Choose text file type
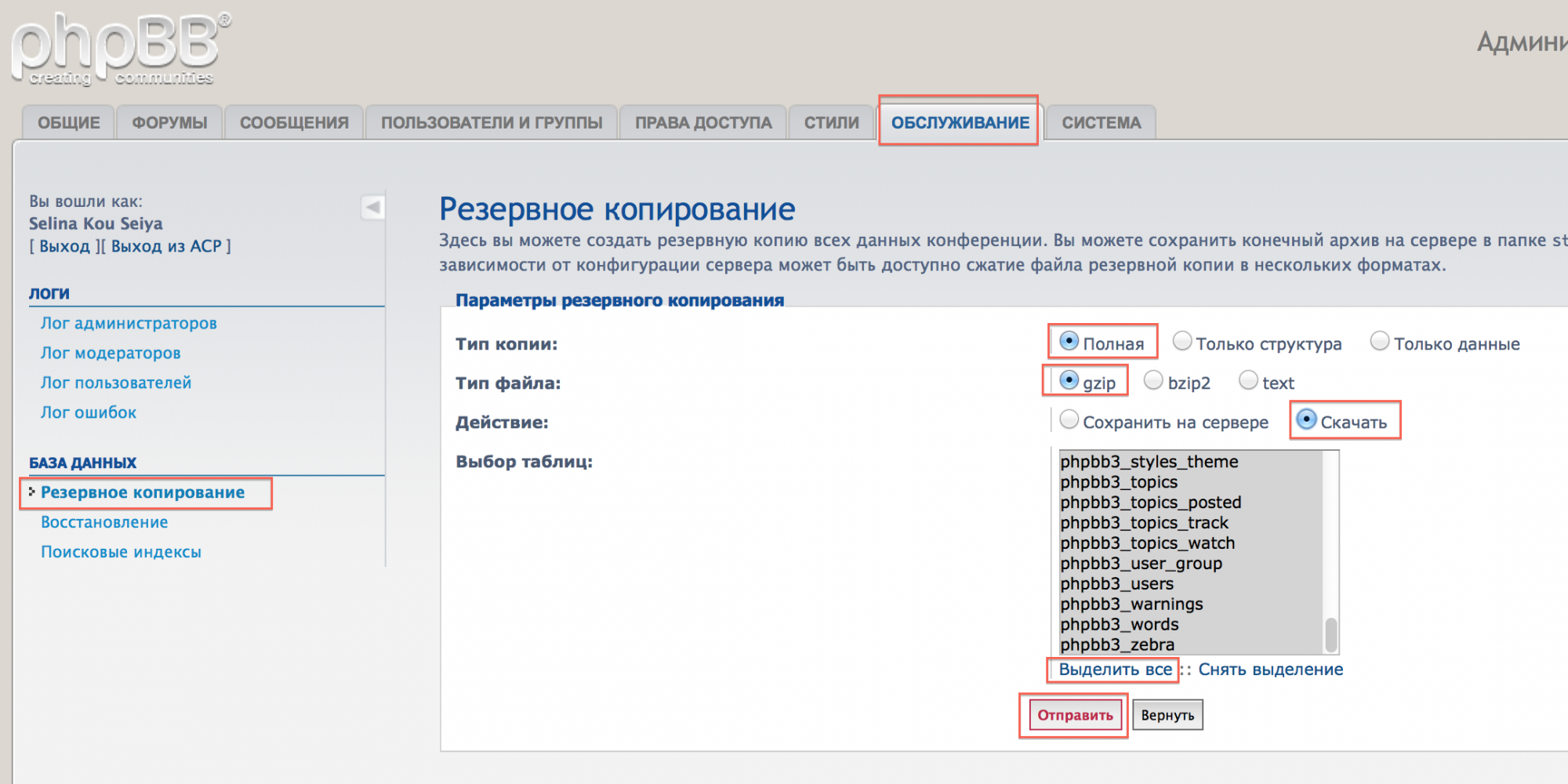 [x=1248, y=381]
